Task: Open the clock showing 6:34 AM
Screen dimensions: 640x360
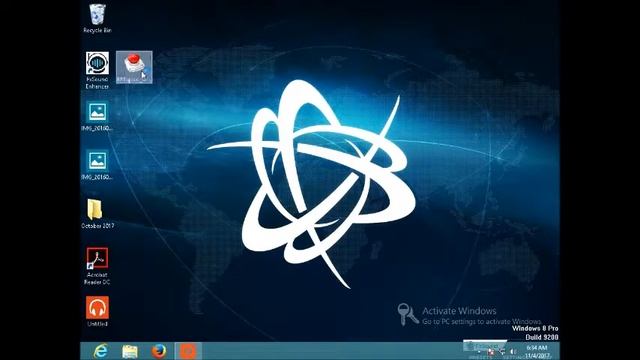Action: click(x=536, y=351)
